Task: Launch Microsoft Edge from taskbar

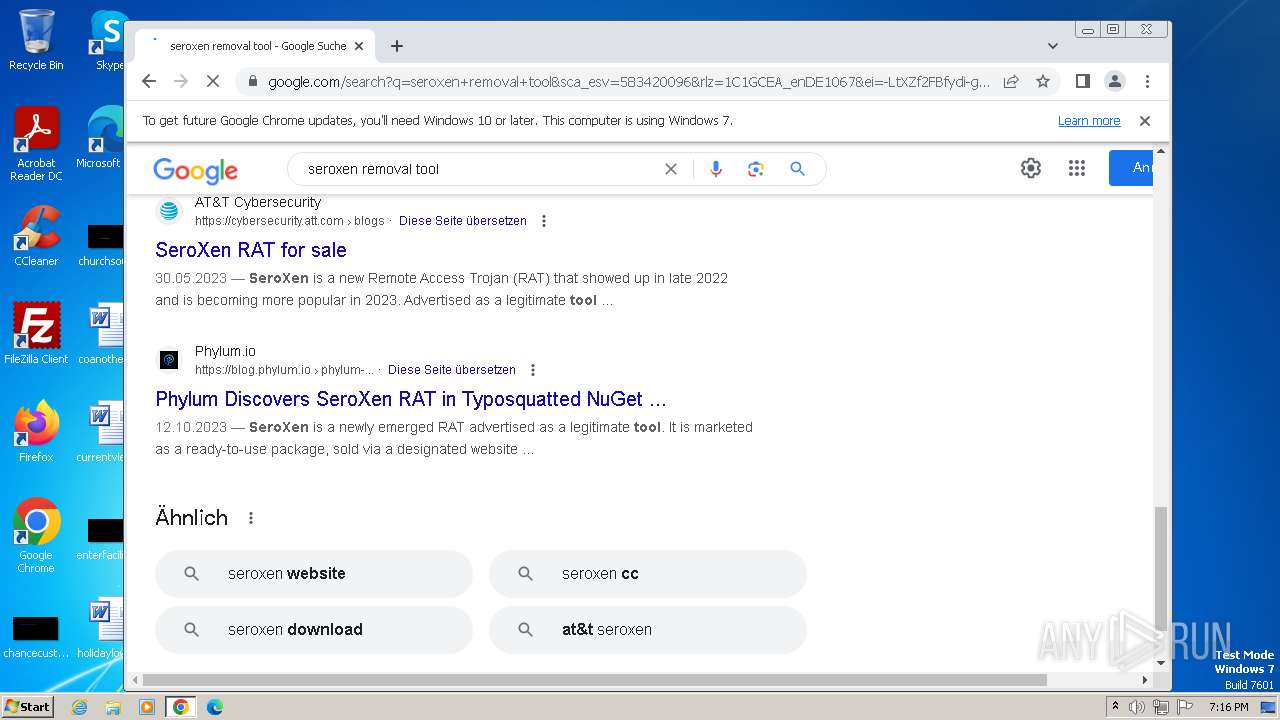Action: pos(214,707)
